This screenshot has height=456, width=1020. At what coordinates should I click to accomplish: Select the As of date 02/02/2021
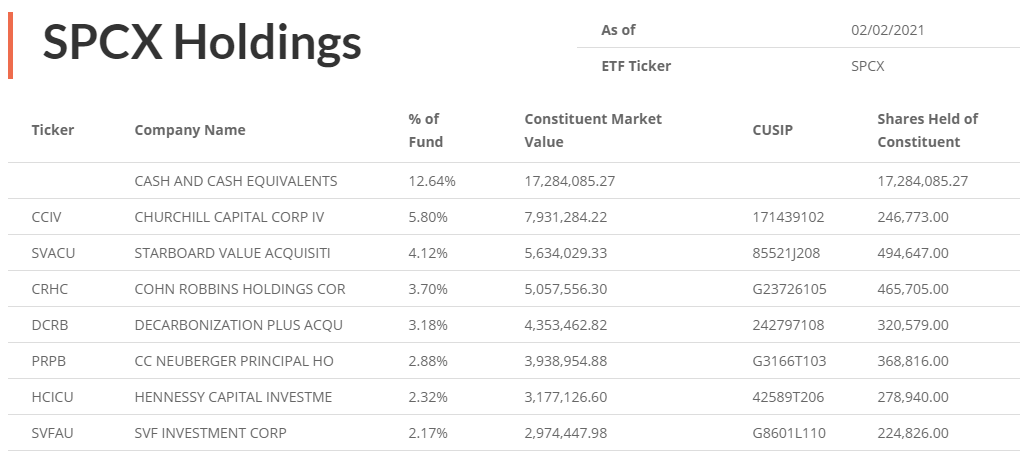(x=887, y=30)
